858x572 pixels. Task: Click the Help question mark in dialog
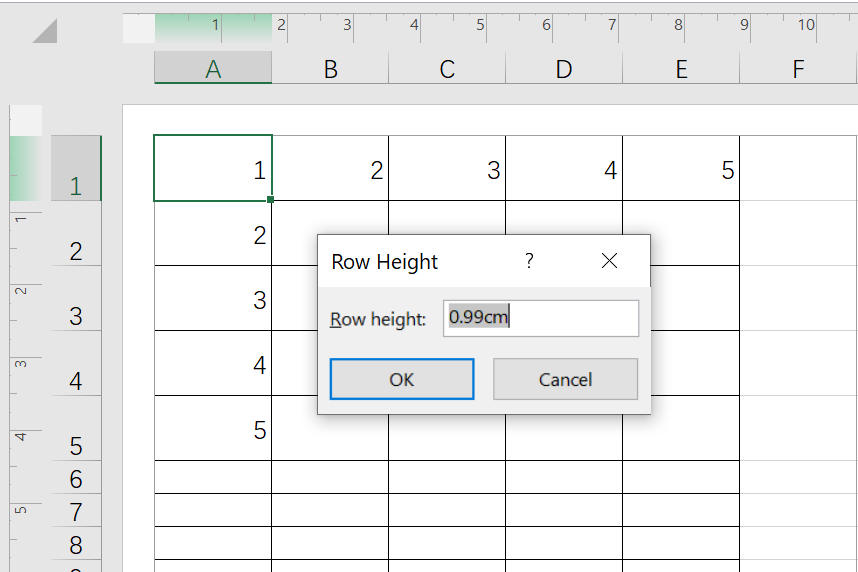coord(529,262)
